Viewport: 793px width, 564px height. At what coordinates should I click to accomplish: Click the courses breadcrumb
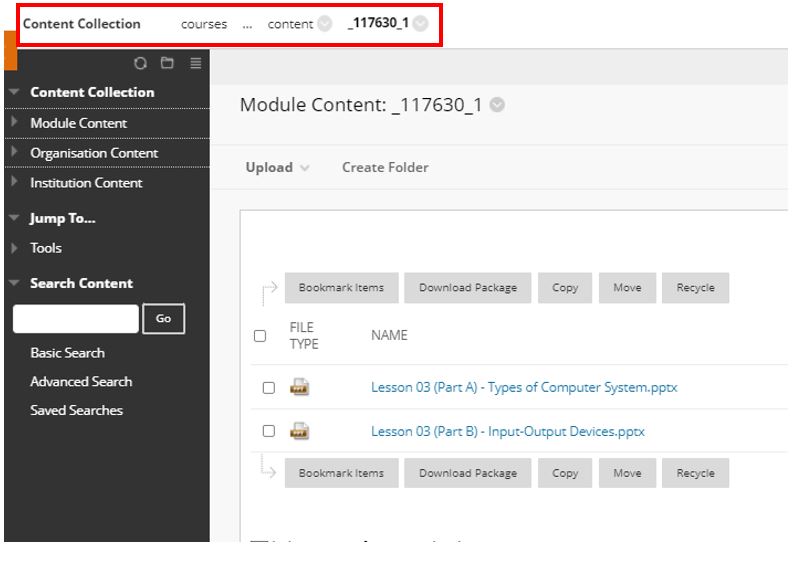[204, 24]
